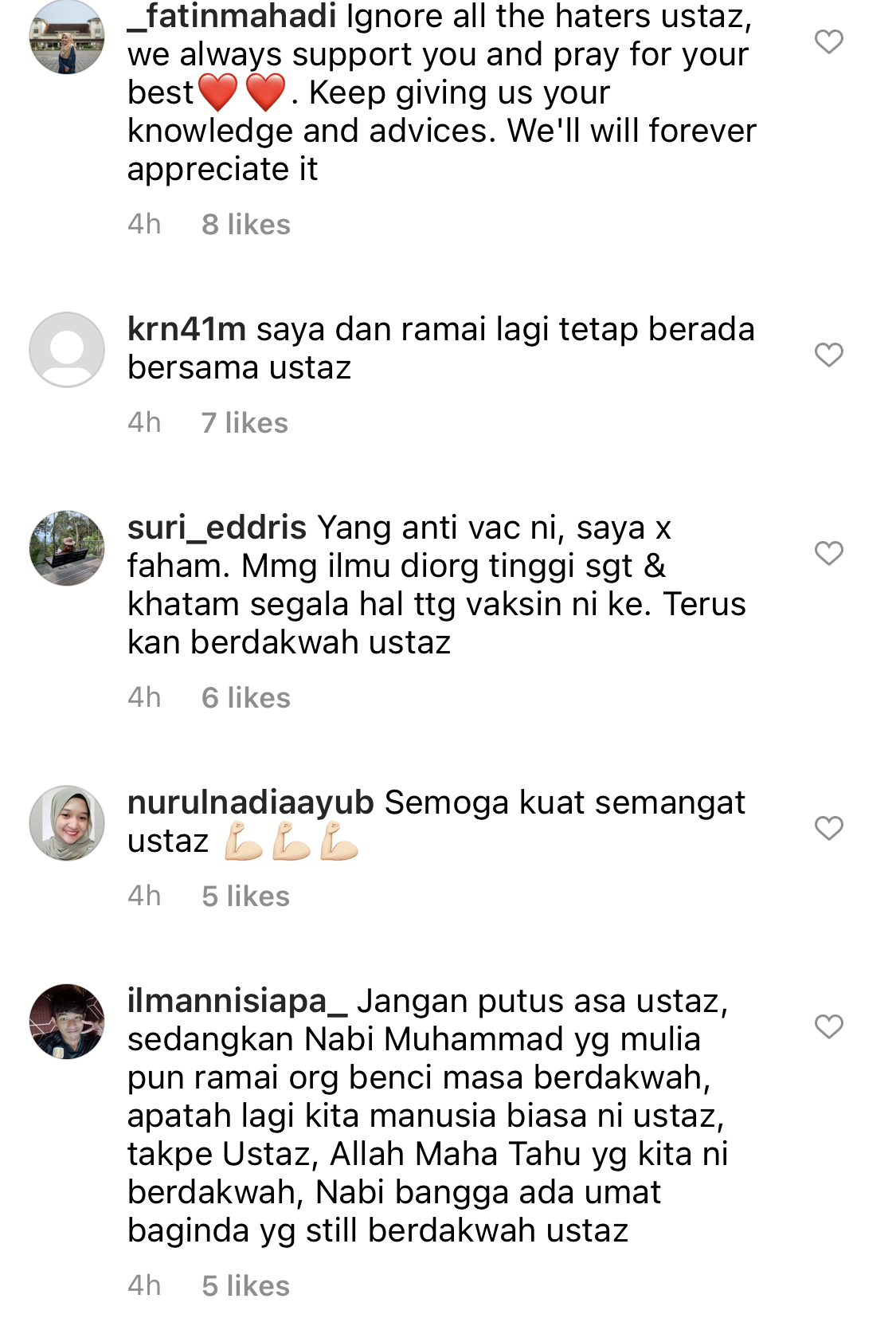Like krn41m's comment with the heart icon
The width and height of the screenshot is (896, 1330).
pyautogui.click(x=828, y=355)
